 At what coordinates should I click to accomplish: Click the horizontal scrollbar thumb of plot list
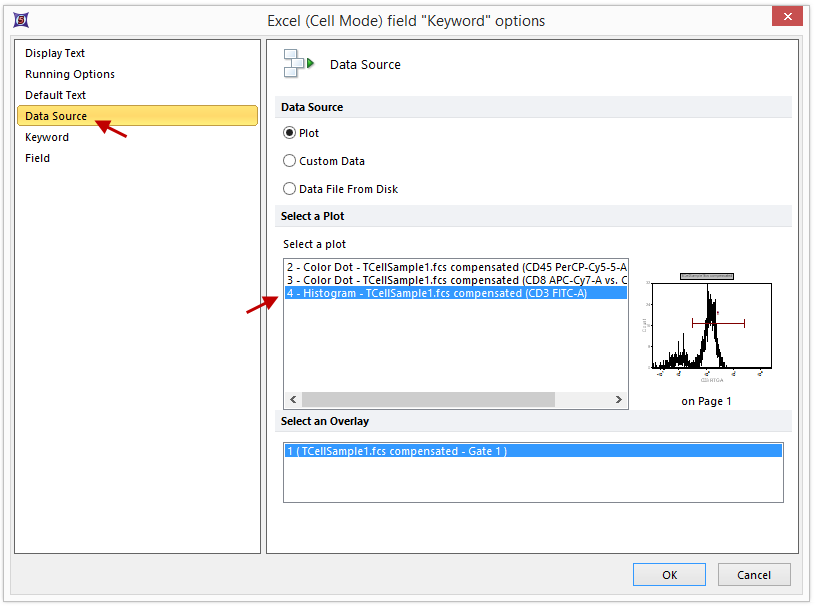pos(428,399)
